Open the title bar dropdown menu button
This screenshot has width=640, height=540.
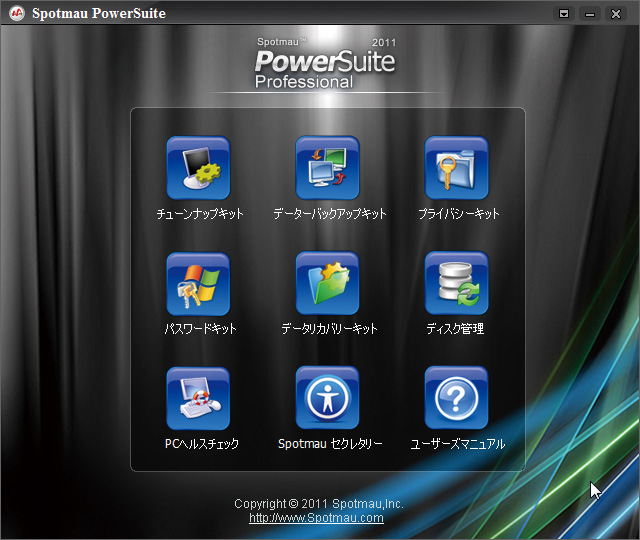pos(564,14)
